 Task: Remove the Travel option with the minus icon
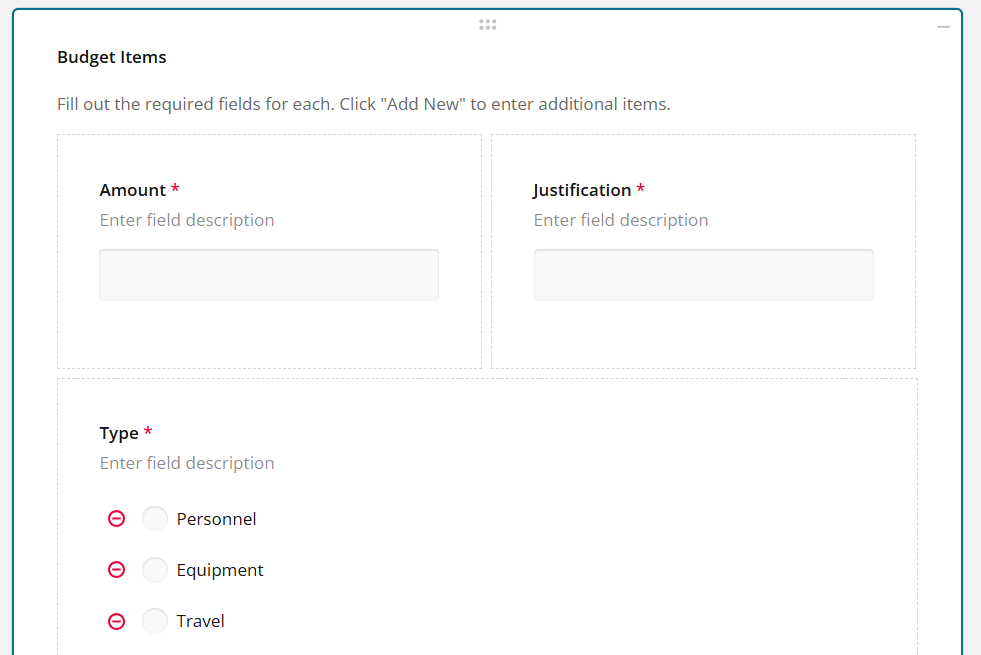(x=116, y=620)
